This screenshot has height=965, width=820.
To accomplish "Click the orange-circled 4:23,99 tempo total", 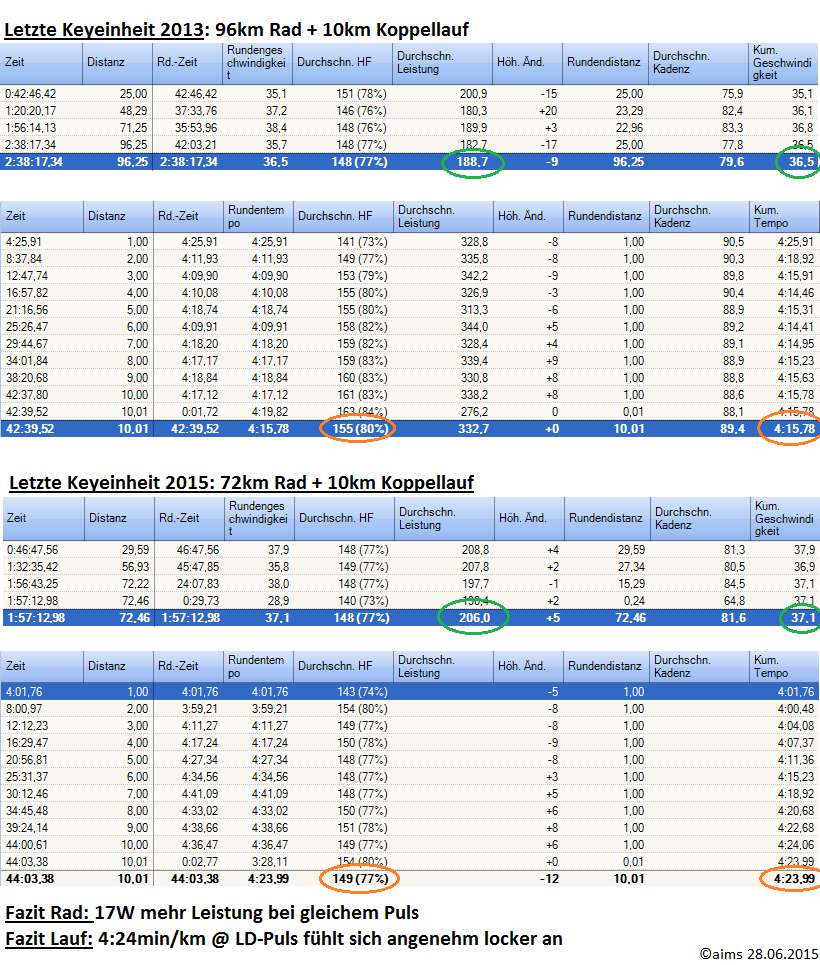I will 789,879.
